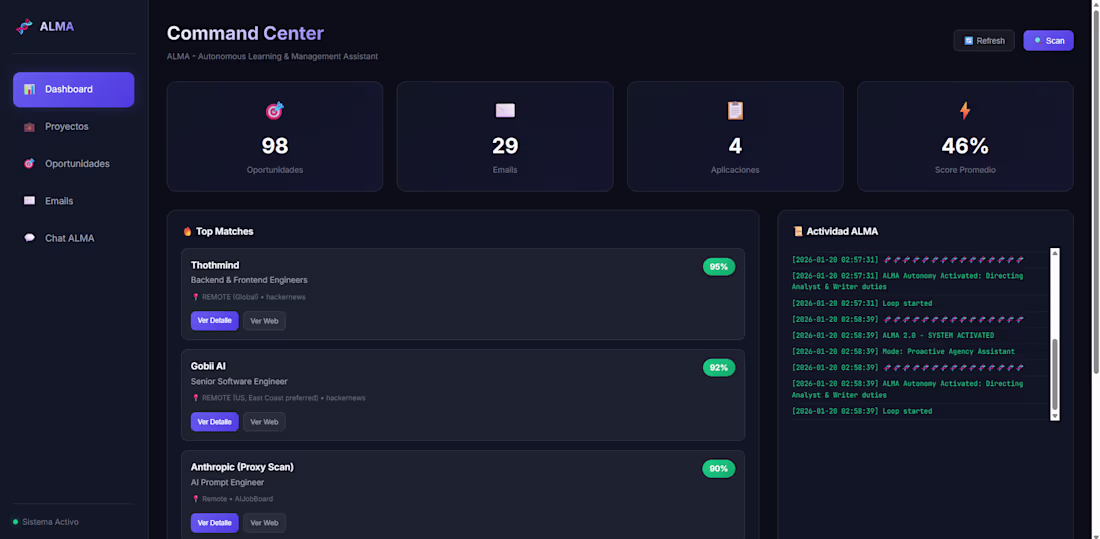Click the Command Center heading
Screen dimensions: 1100x539
[x=246, y=33]
